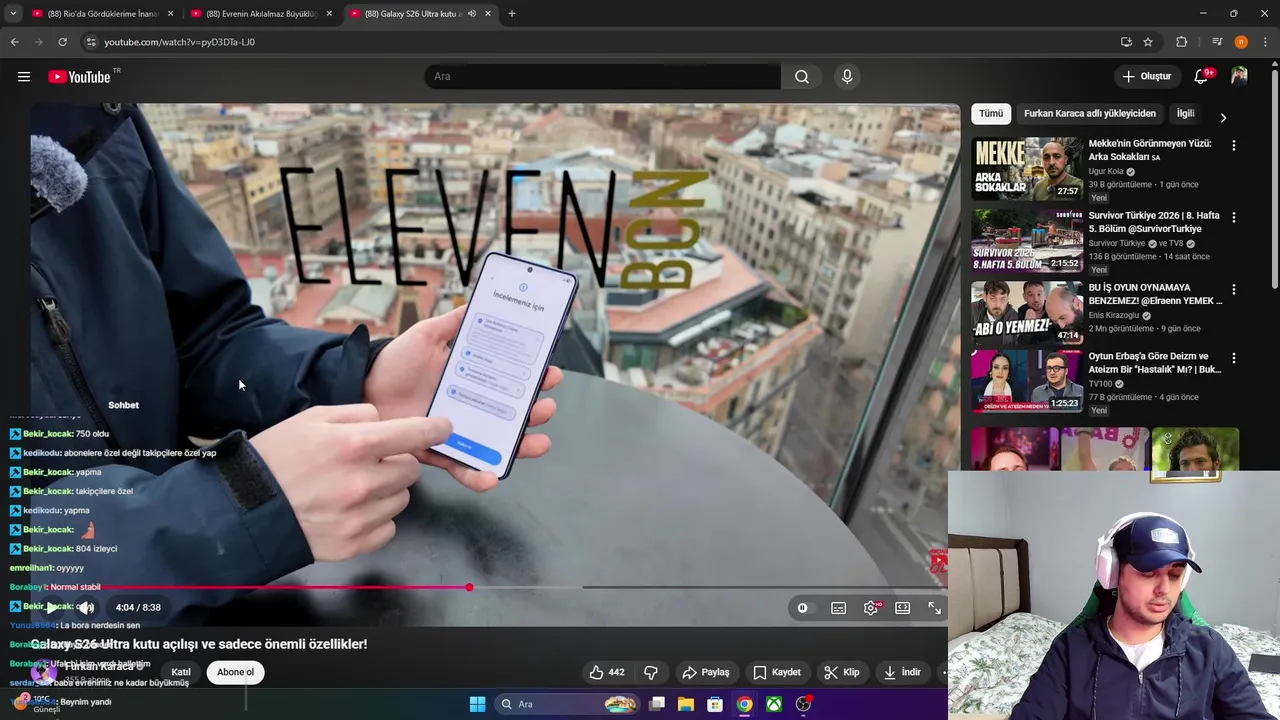Image resolution: width=1280 pixels, height=720 pixels.
Task: Open the media control icon in Chrome toolbar
Action: click(1217, 42)
